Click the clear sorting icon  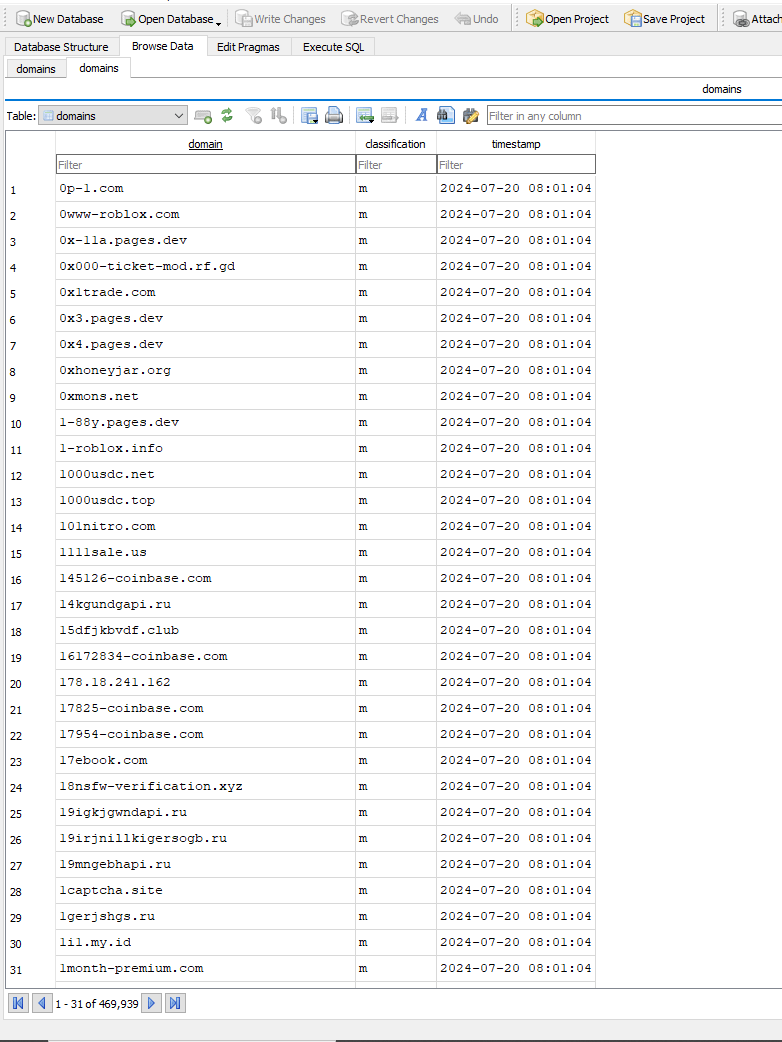tap(279, 116)
